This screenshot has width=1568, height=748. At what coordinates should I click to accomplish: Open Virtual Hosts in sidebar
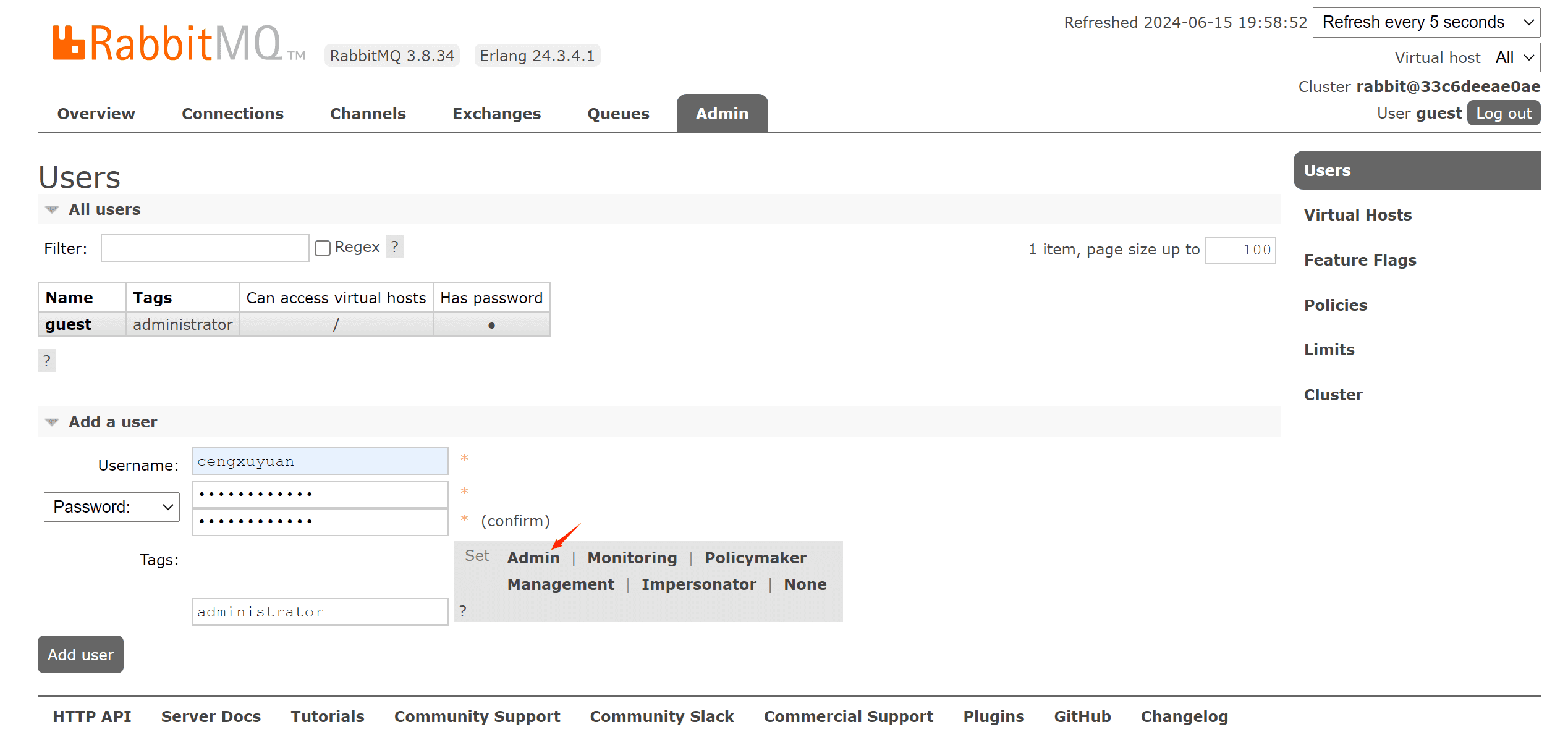point(1358,215)
